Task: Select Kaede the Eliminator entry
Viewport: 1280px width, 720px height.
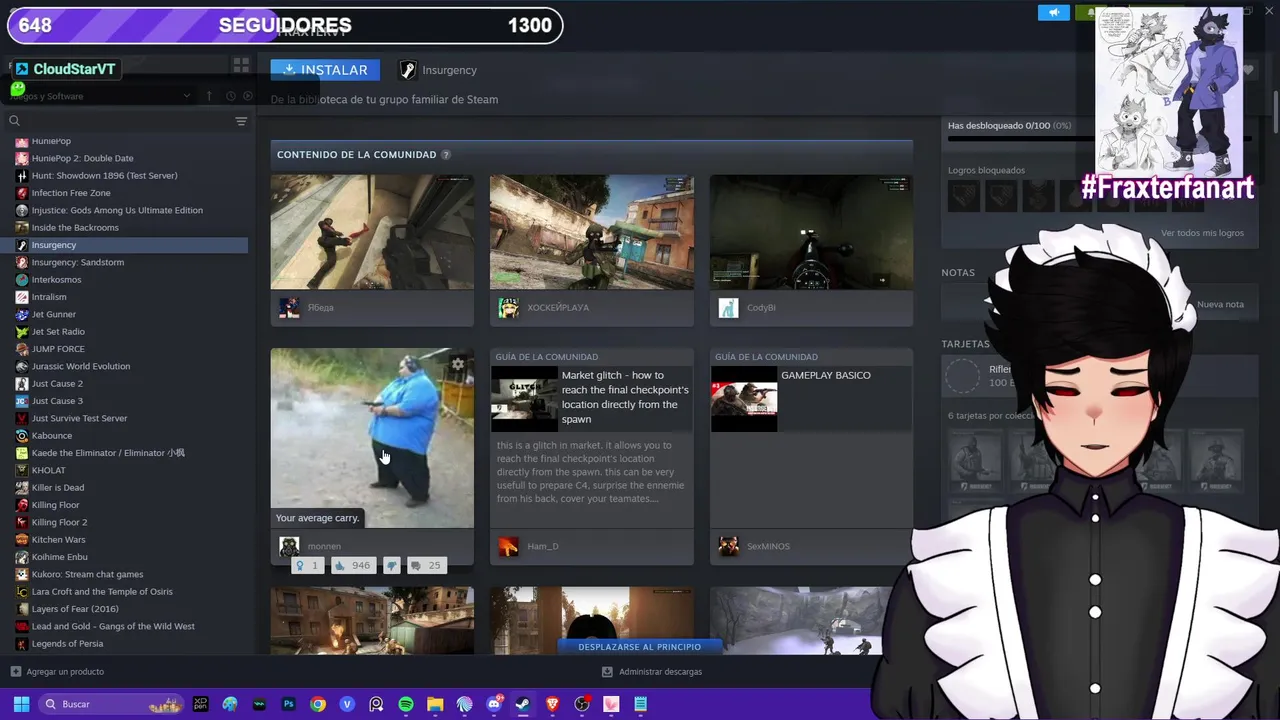Action: pyautogui.click(x=108, y=453)
